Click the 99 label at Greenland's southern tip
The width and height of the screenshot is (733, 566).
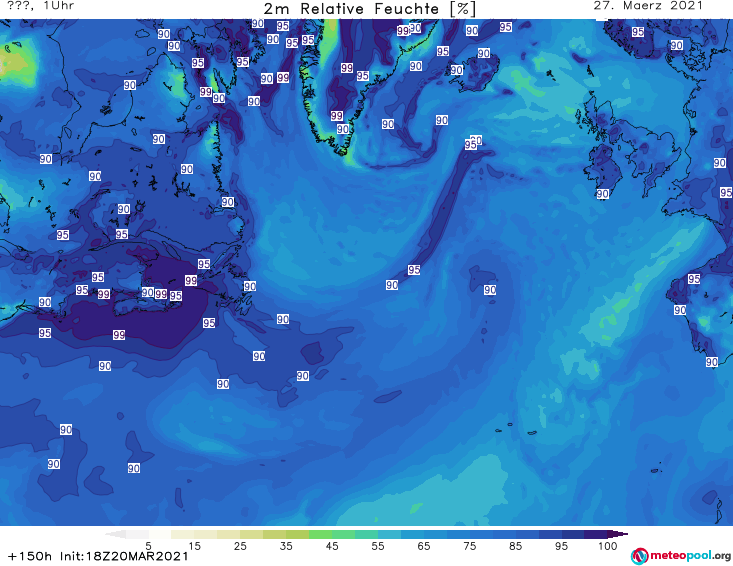(337, 115)
